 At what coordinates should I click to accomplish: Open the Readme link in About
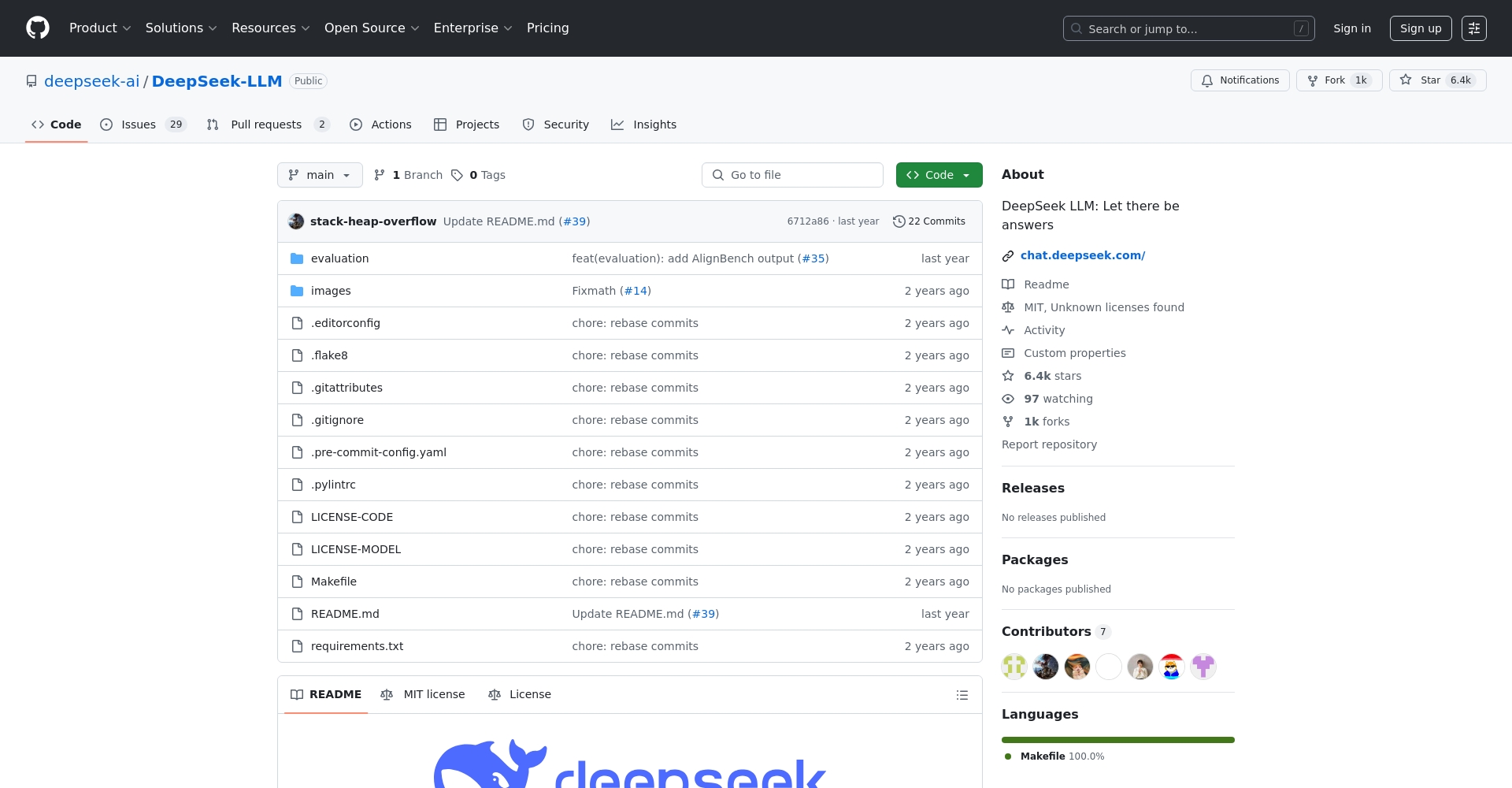(x=1046, y=284)
